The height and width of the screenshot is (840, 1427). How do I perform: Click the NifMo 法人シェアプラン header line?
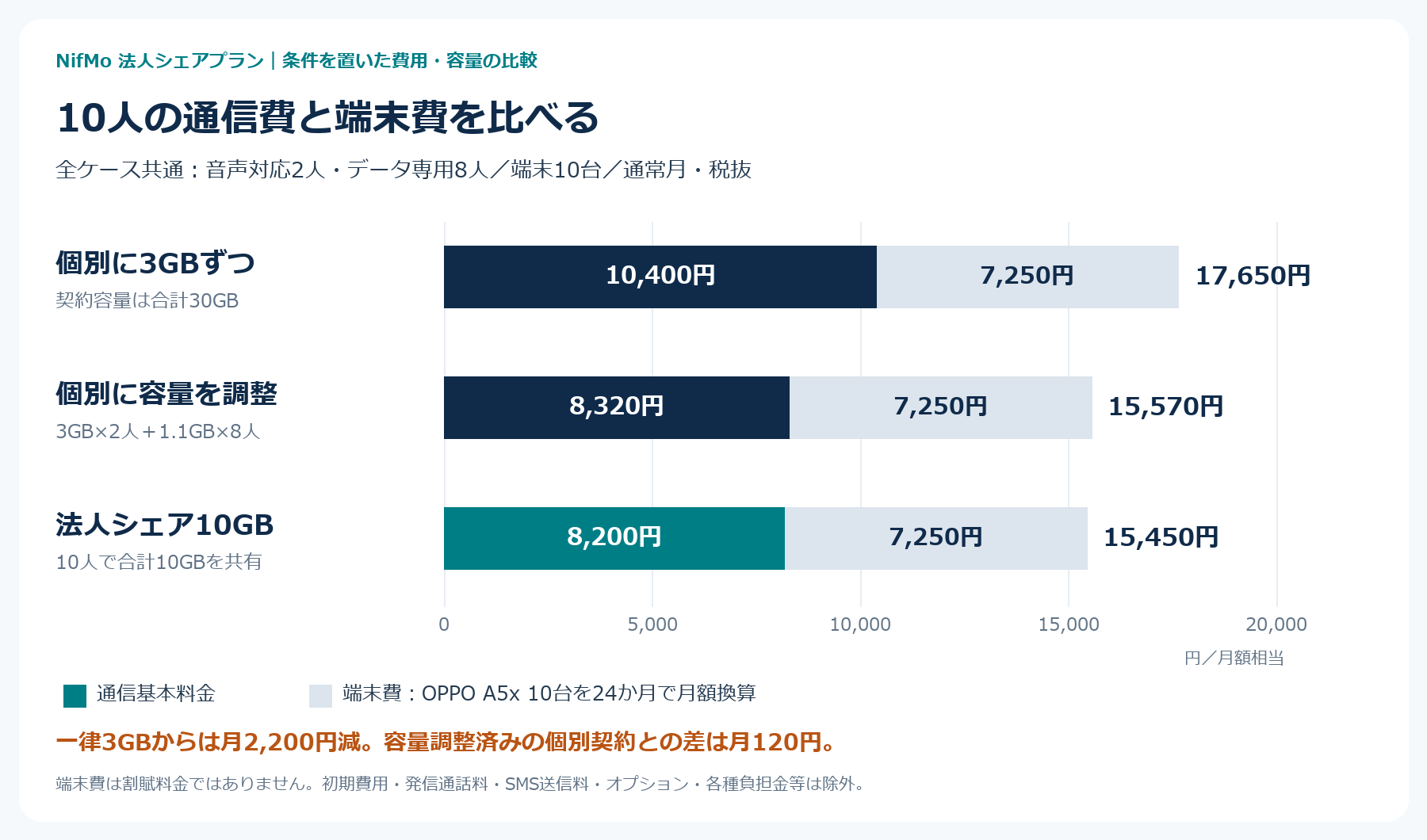296,60
